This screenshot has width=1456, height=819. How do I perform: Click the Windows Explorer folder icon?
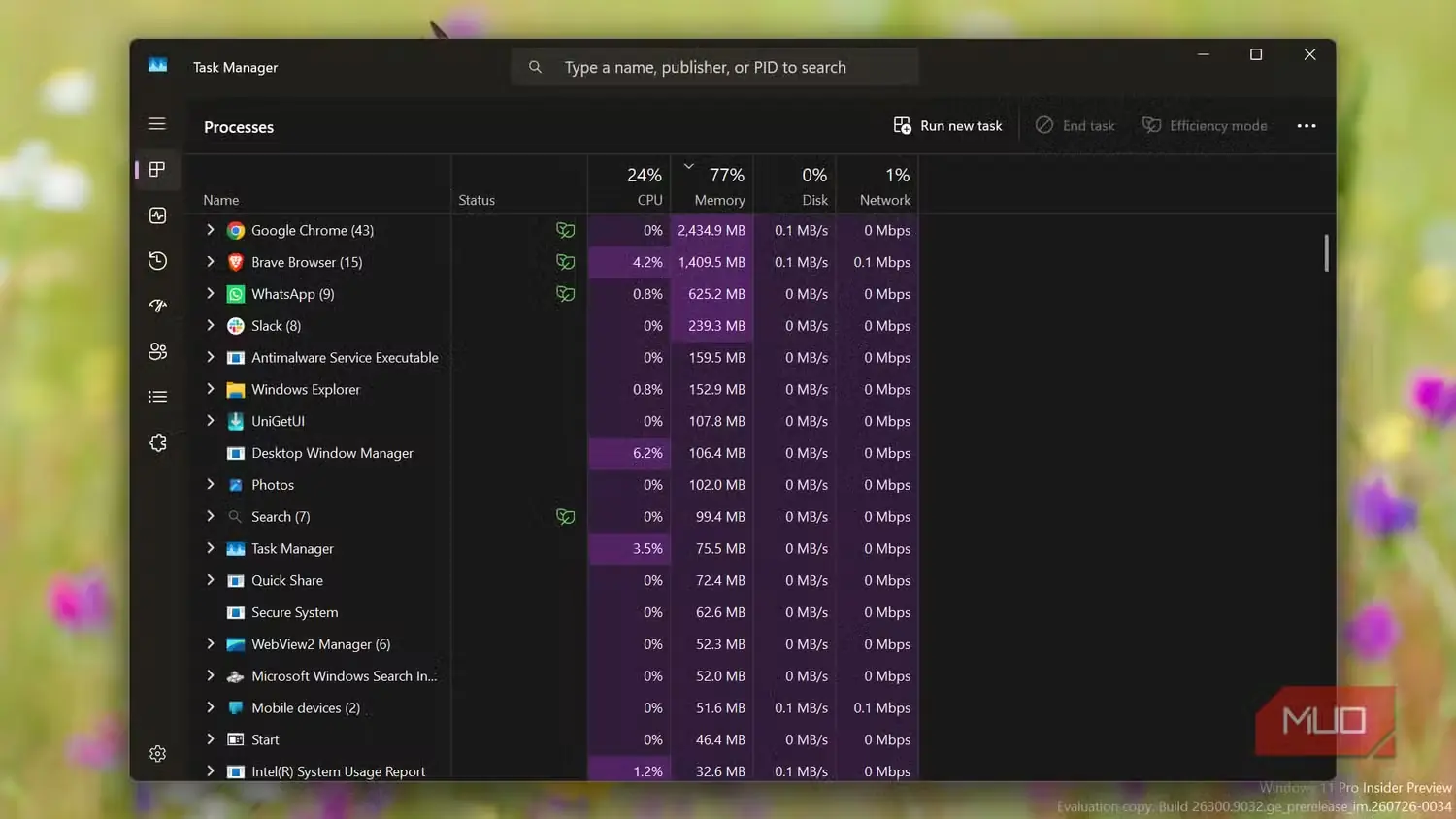point(235,390)
